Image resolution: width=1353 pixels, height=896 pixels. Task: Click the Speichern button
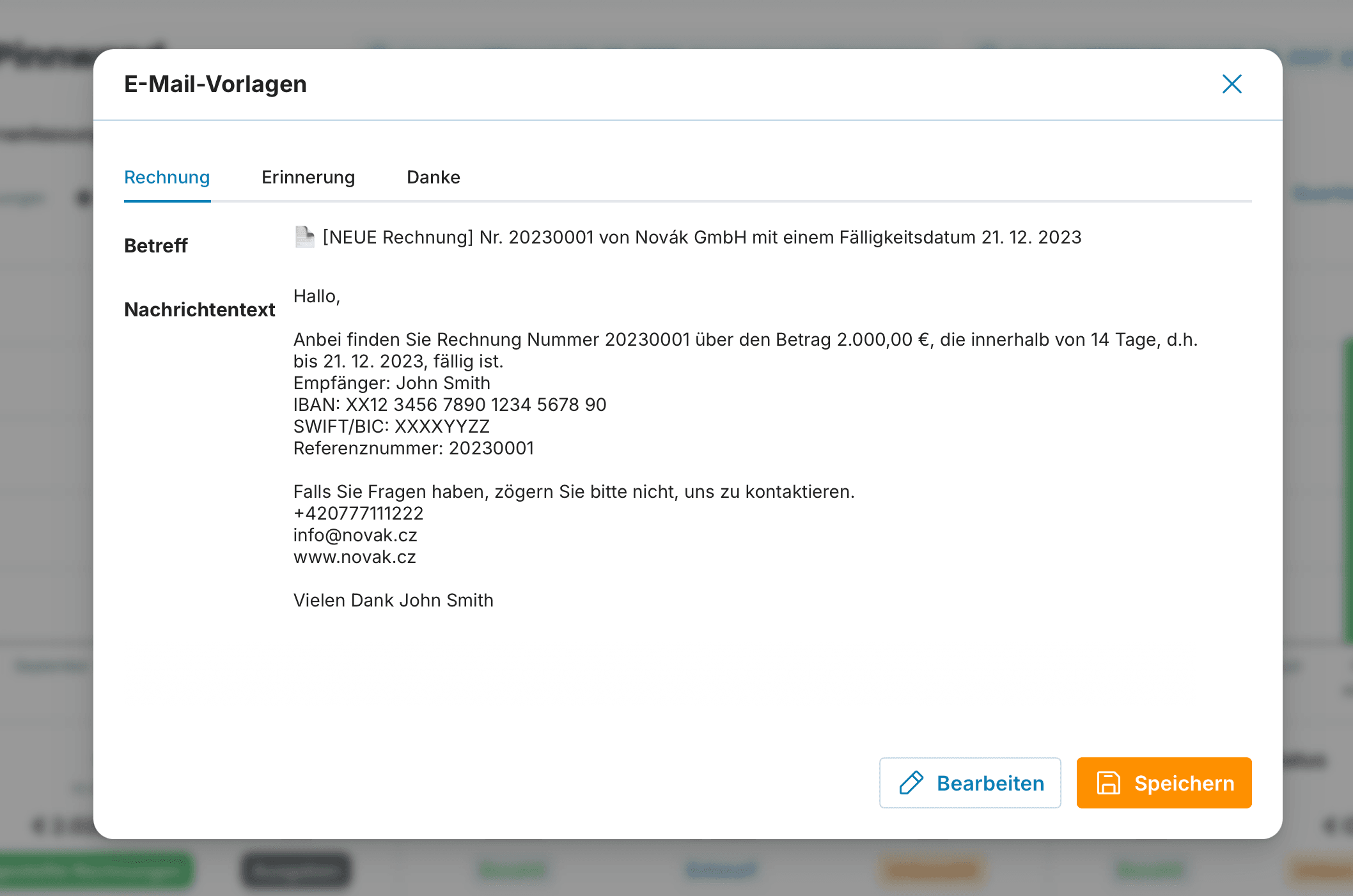click(x=1164, y=783)
